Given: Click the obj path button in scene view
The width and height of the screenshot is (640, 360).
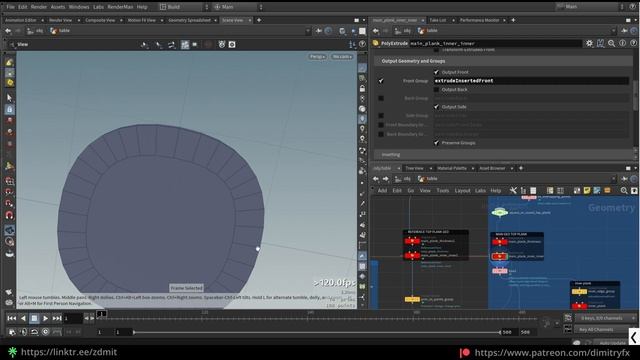Looking at the screenshot, I should [x=35, y=31].
